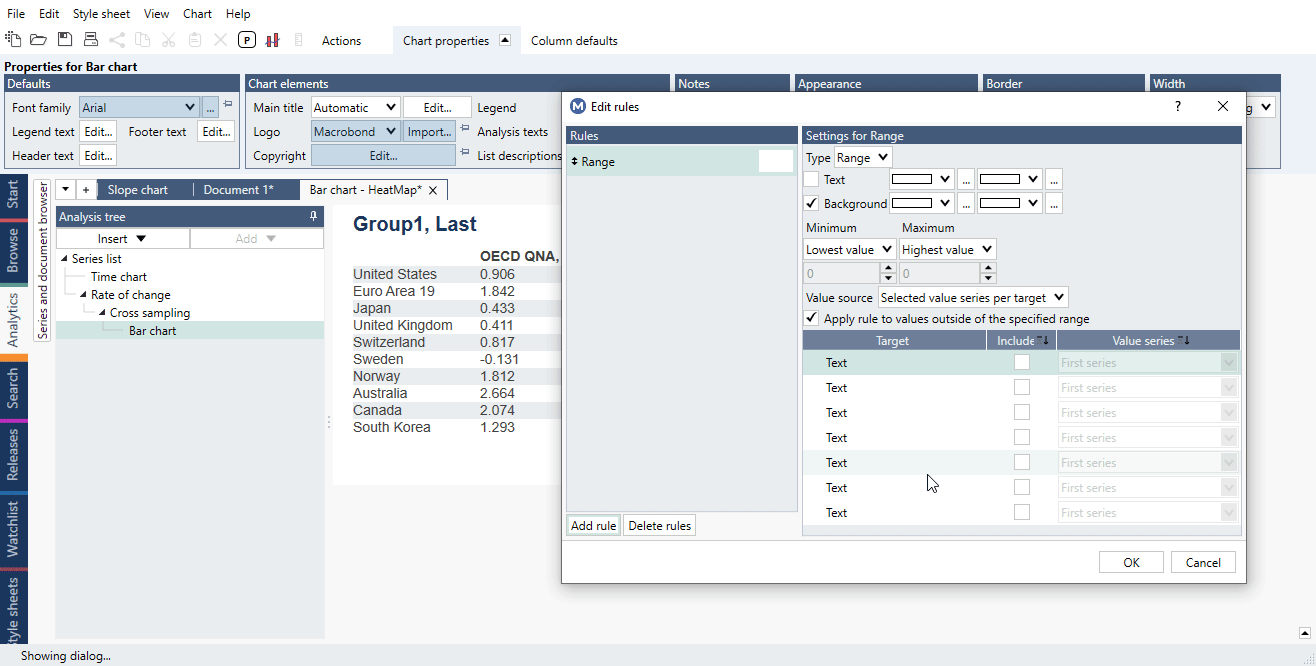Click Edit button for Main title

click(437, 107)
